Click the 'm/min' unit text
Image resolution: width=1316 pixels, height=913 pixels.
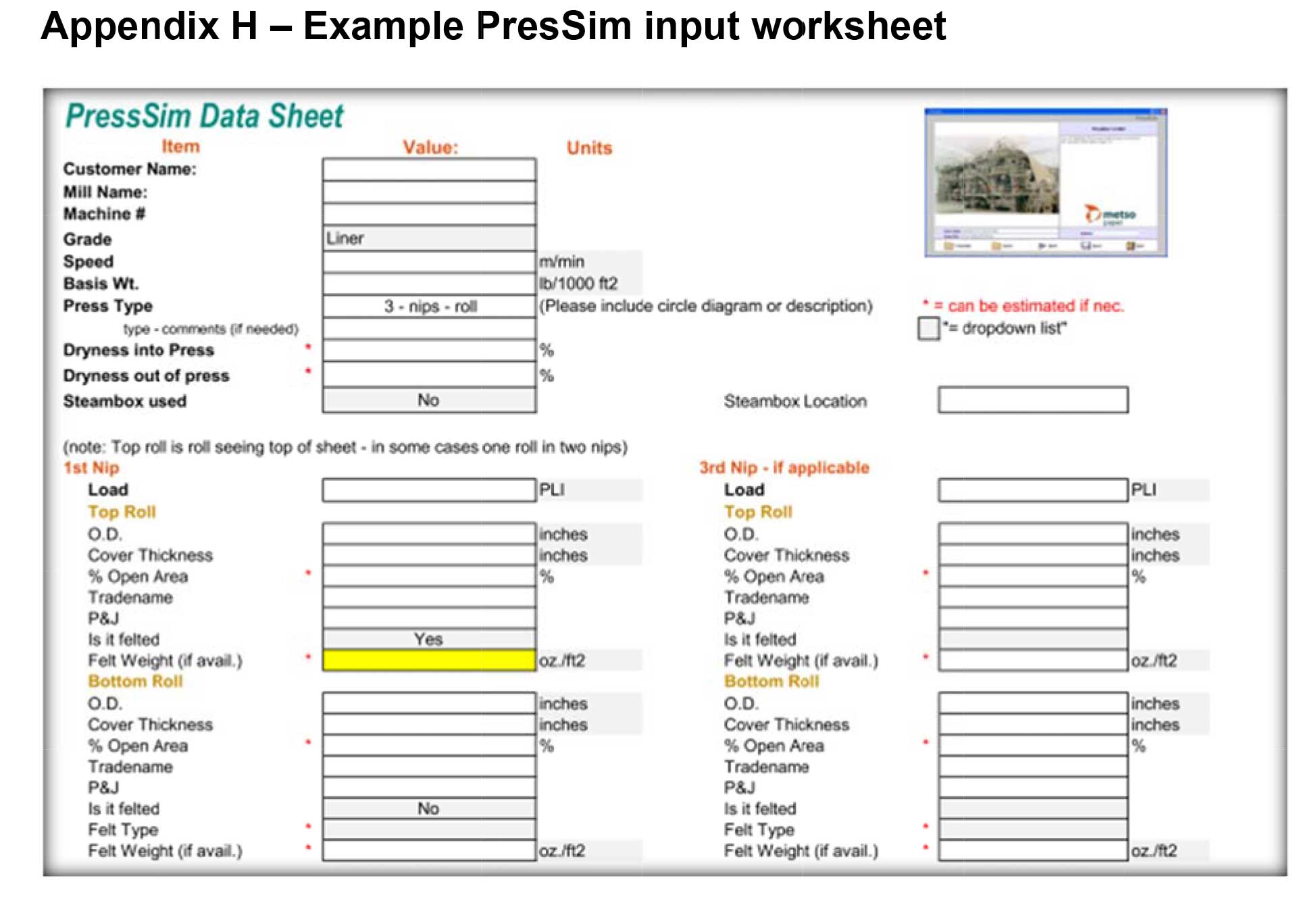pos(561,261)
